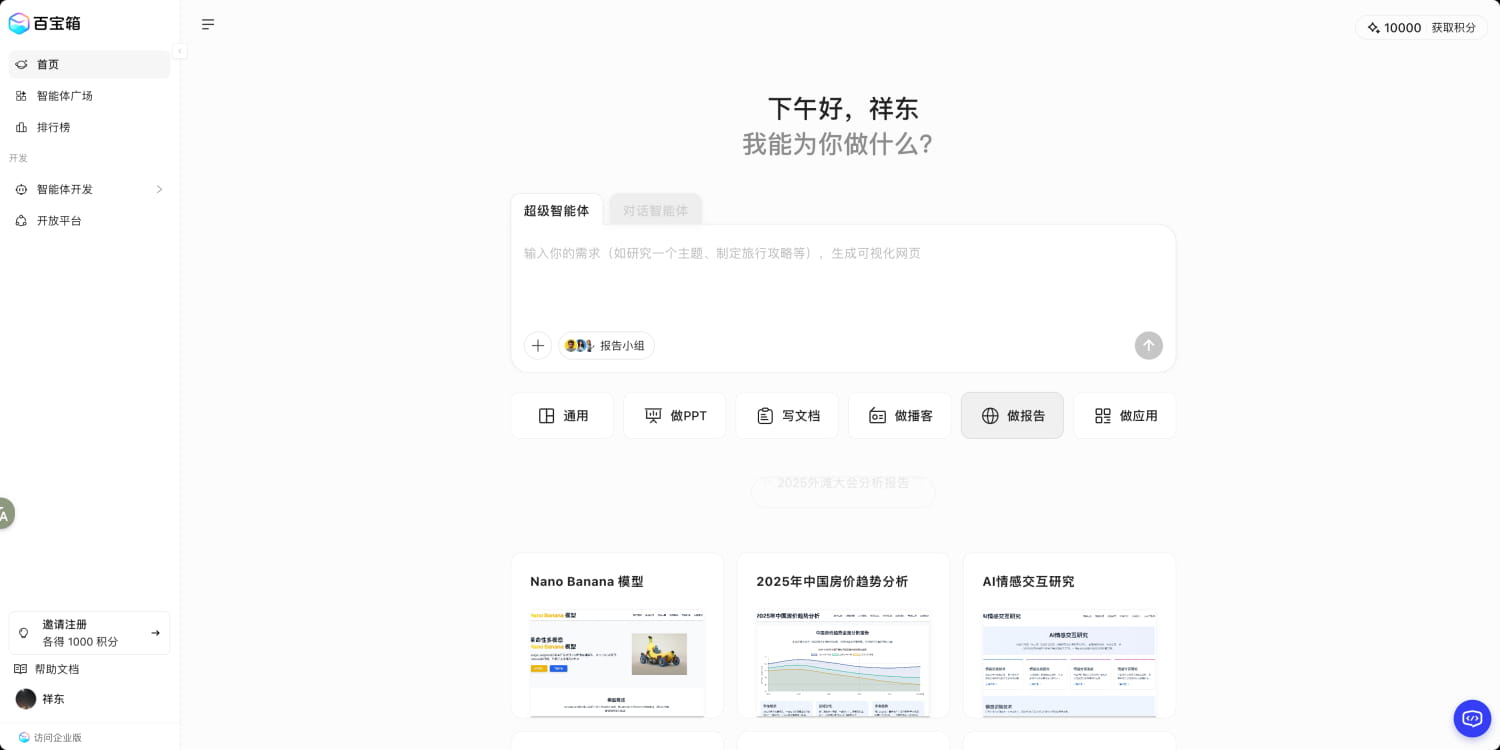Switch to the 超级智能体 tab
Image resolution: width=1500 pixels, height=750 pixels.
pos(556,210)
